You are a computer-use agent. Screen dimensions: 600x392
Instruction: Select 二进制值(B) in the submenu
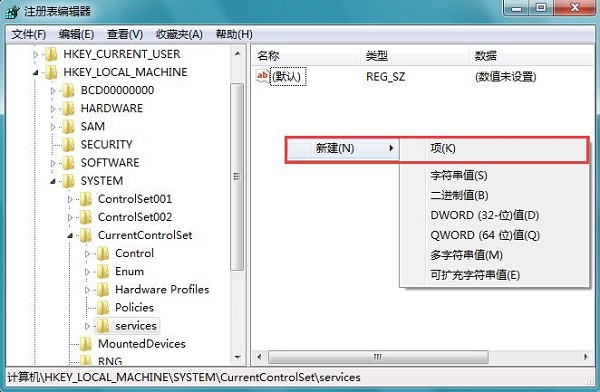(x=494, y=196)
